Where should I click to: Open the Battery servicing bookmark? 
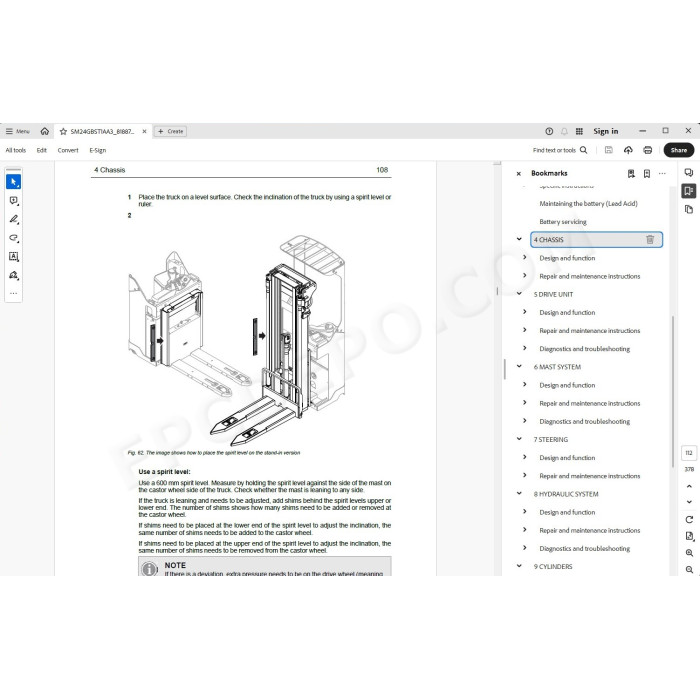pos(563,222)
